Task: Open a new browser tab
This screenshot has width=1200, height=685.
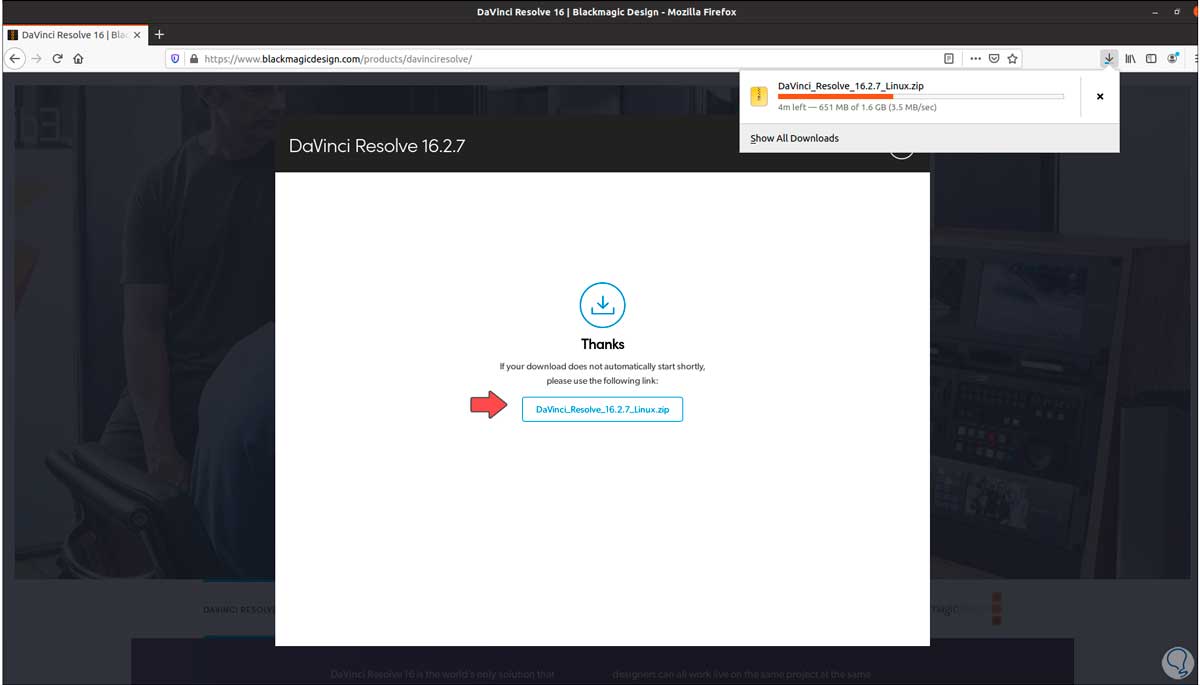Action: (x=158, y=33)
